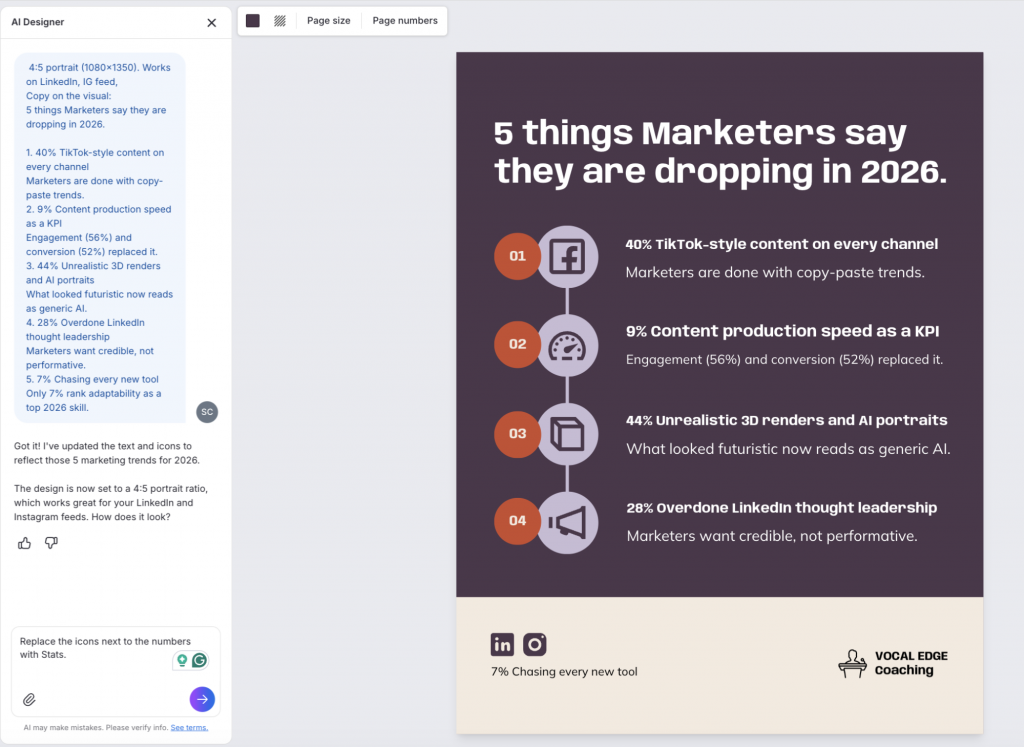Click the SC user avatar
The image size is (1024, 747).
tap(207, 412)
